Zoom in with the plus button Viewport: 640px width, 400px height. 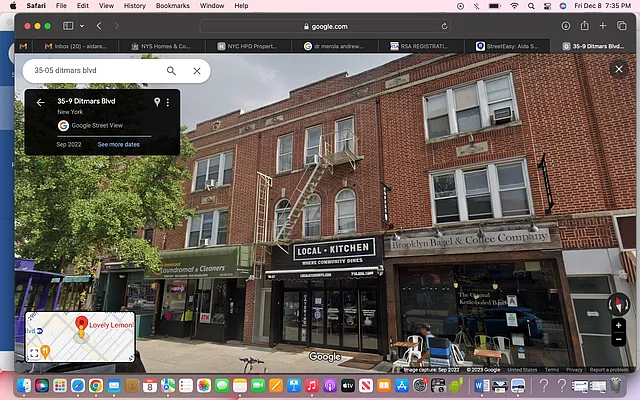pos(619,326)
